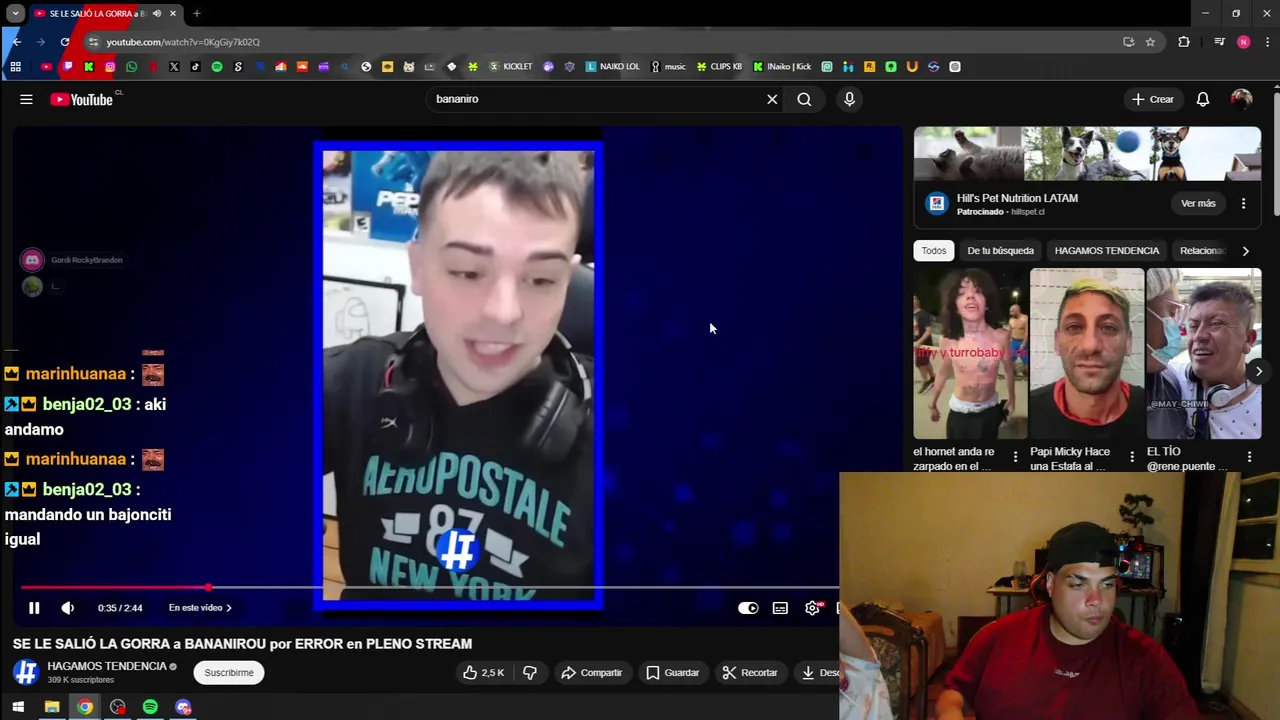Open Spotify from the taskbar

point(150,707)
